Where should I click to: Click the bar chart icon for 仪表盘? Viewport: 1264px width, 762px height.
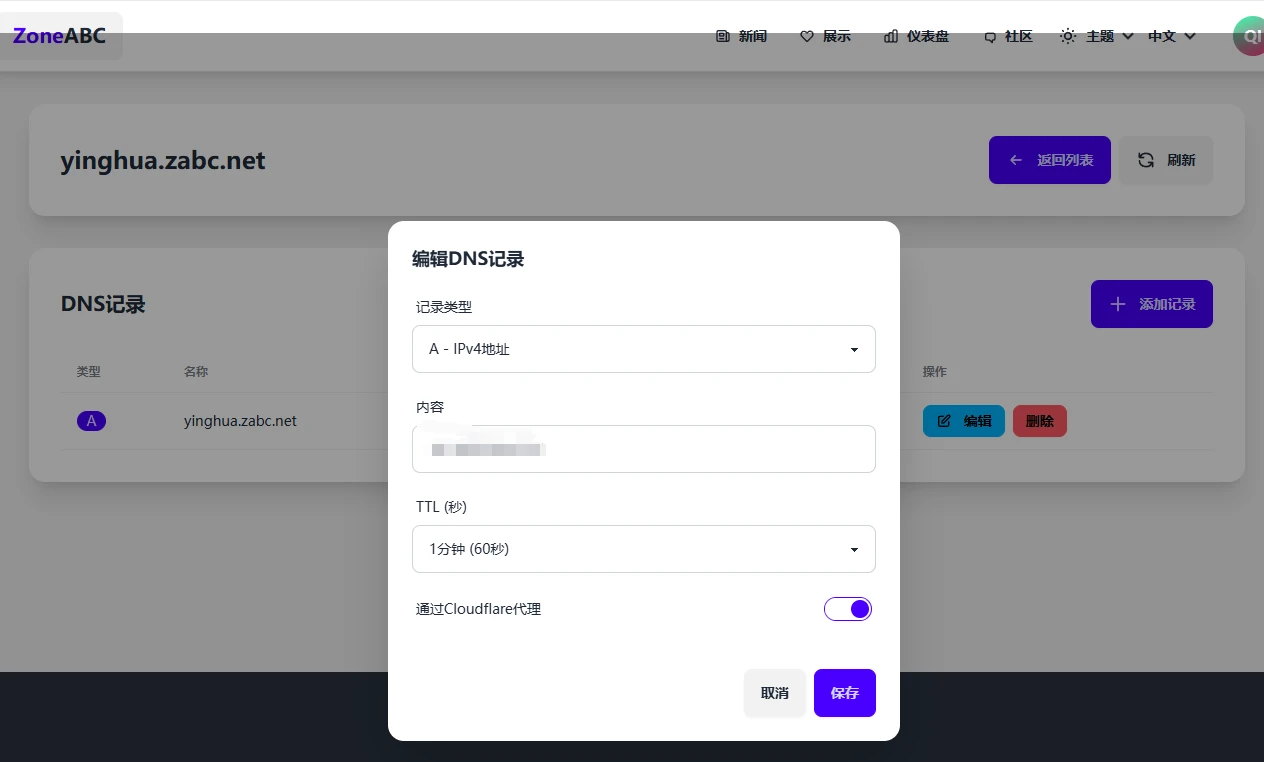coord(891,36)
